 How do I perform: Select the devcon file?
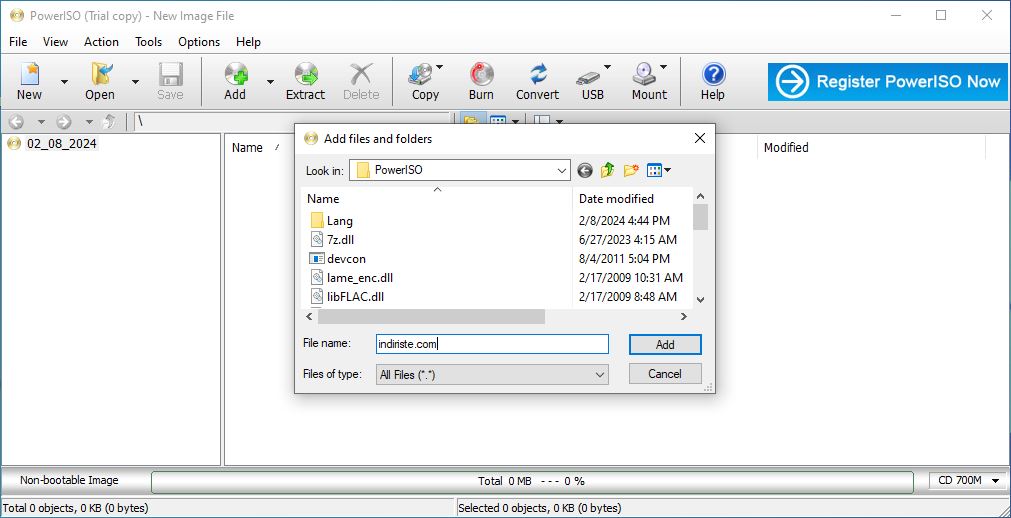click(338, 259)
